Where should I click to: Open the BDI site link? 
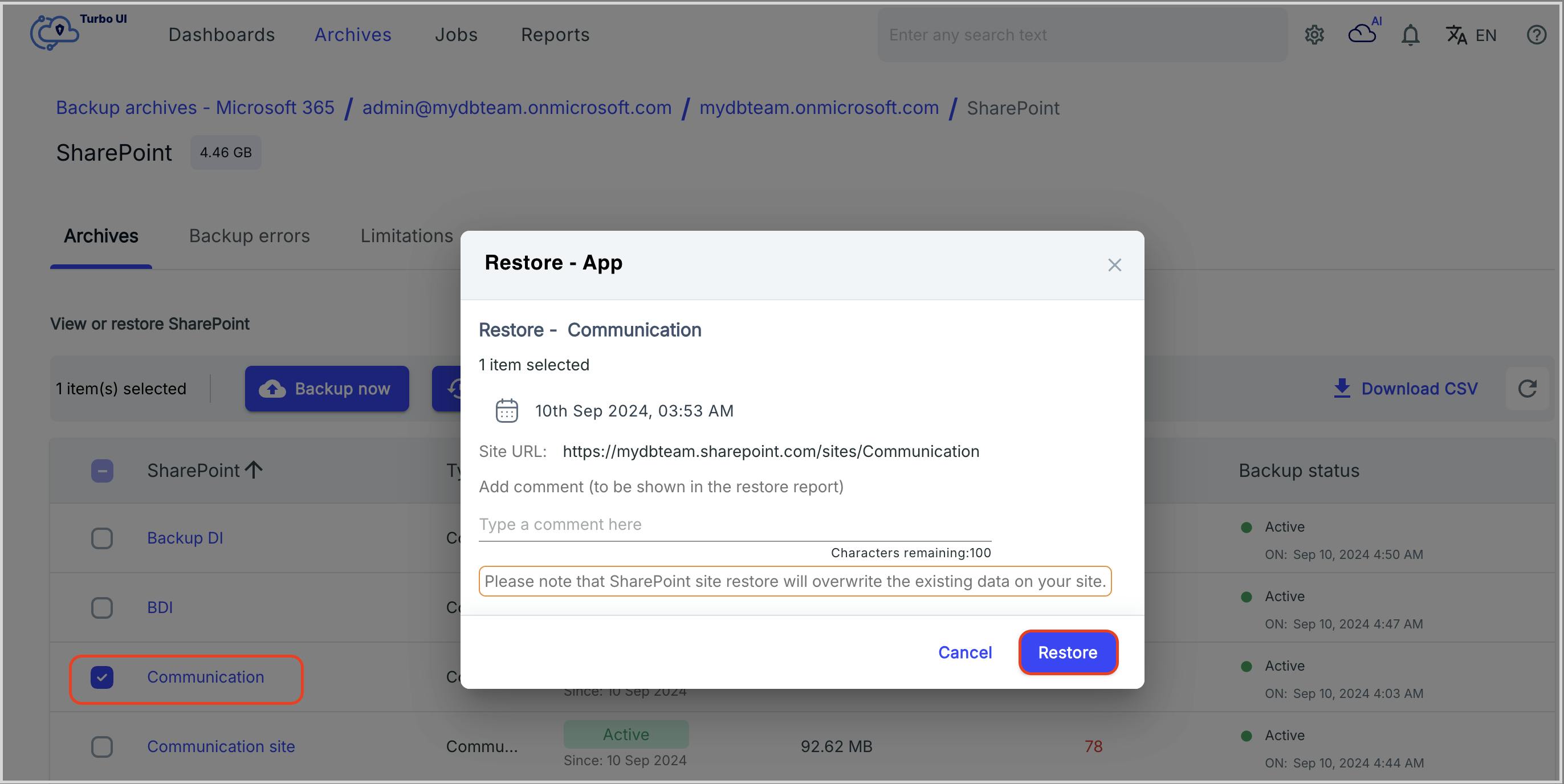tap(160, 607)
